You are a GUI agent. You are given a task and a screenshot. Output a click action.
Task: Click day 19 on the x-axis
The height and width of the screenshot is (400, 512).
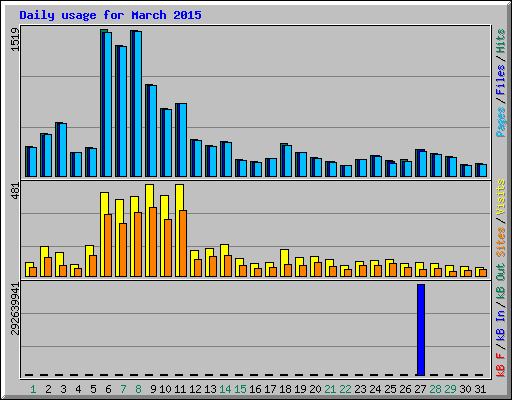pyautogui.click(x=300, y=389)
